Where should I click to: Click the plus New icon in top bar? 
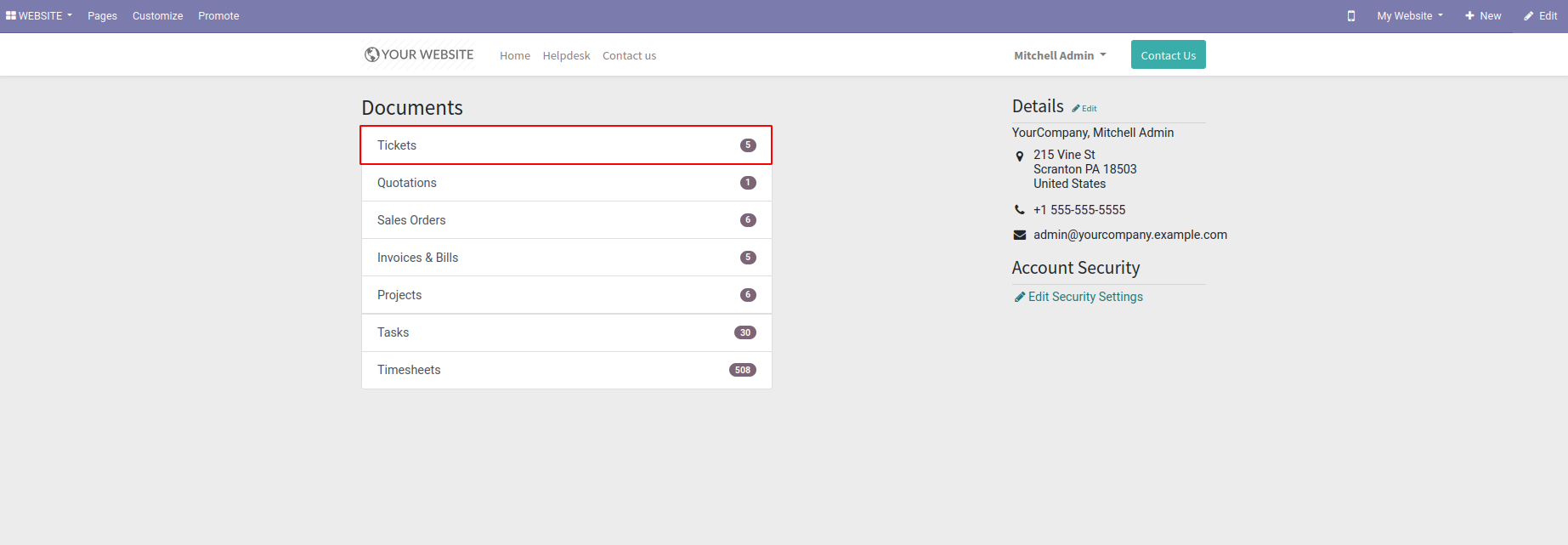(1469, 16)
